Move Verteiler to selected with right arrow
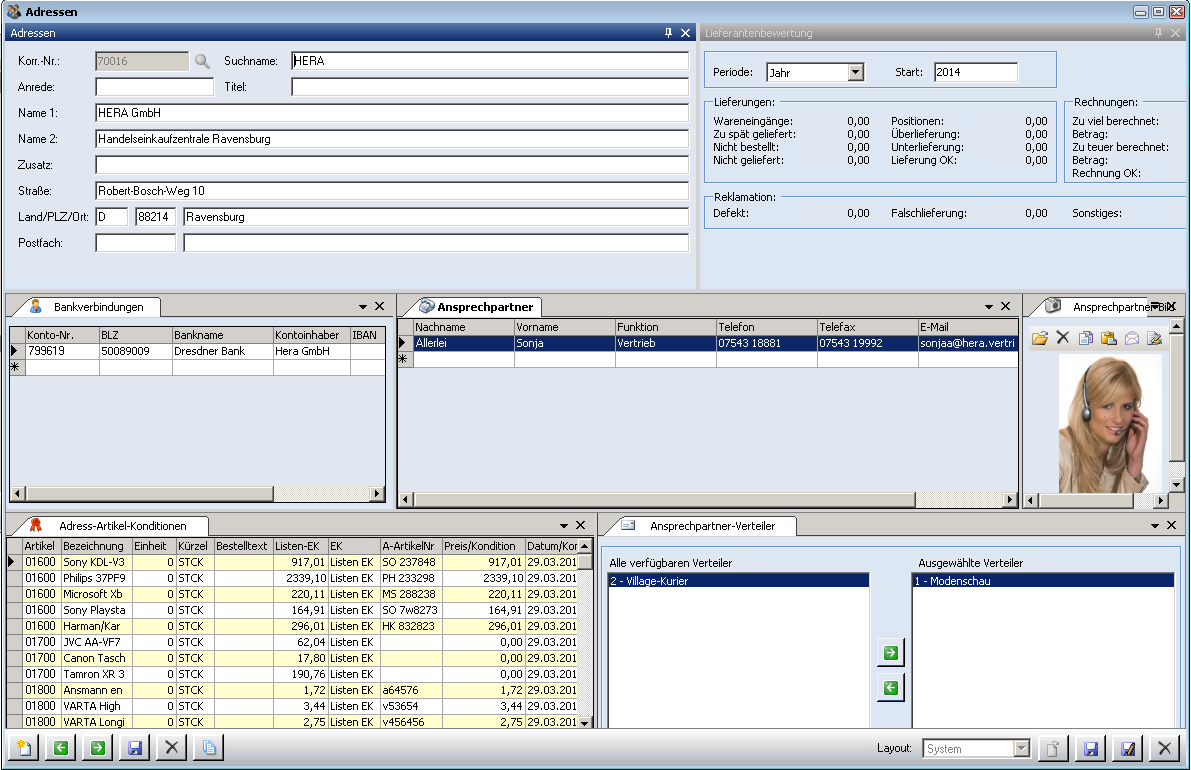Image resolution: width=1191 pixels, height=770 pixels. click(x=890, y=654)
